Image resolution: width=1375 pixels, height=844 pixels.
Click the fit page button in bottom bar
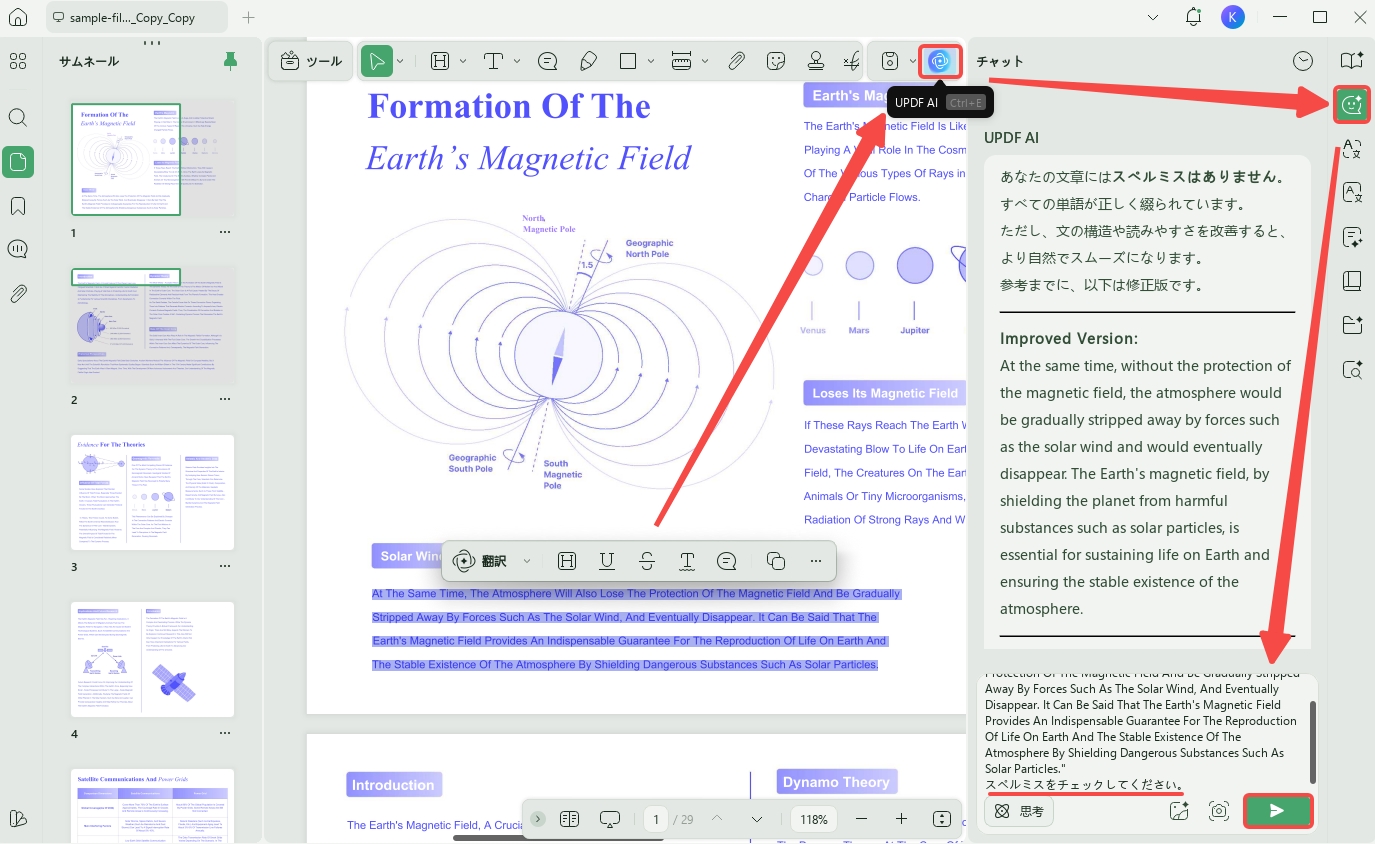click(941, 819)
